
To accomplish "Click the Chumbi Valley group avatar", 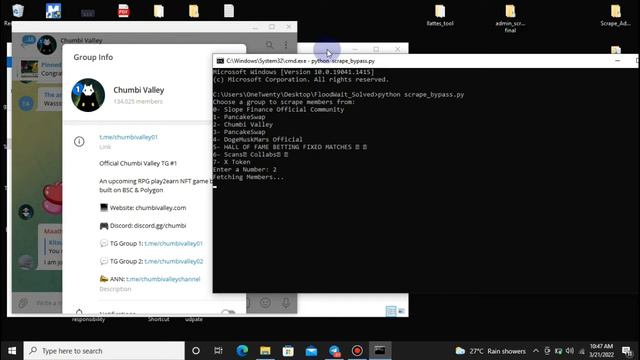I will 88,95.
